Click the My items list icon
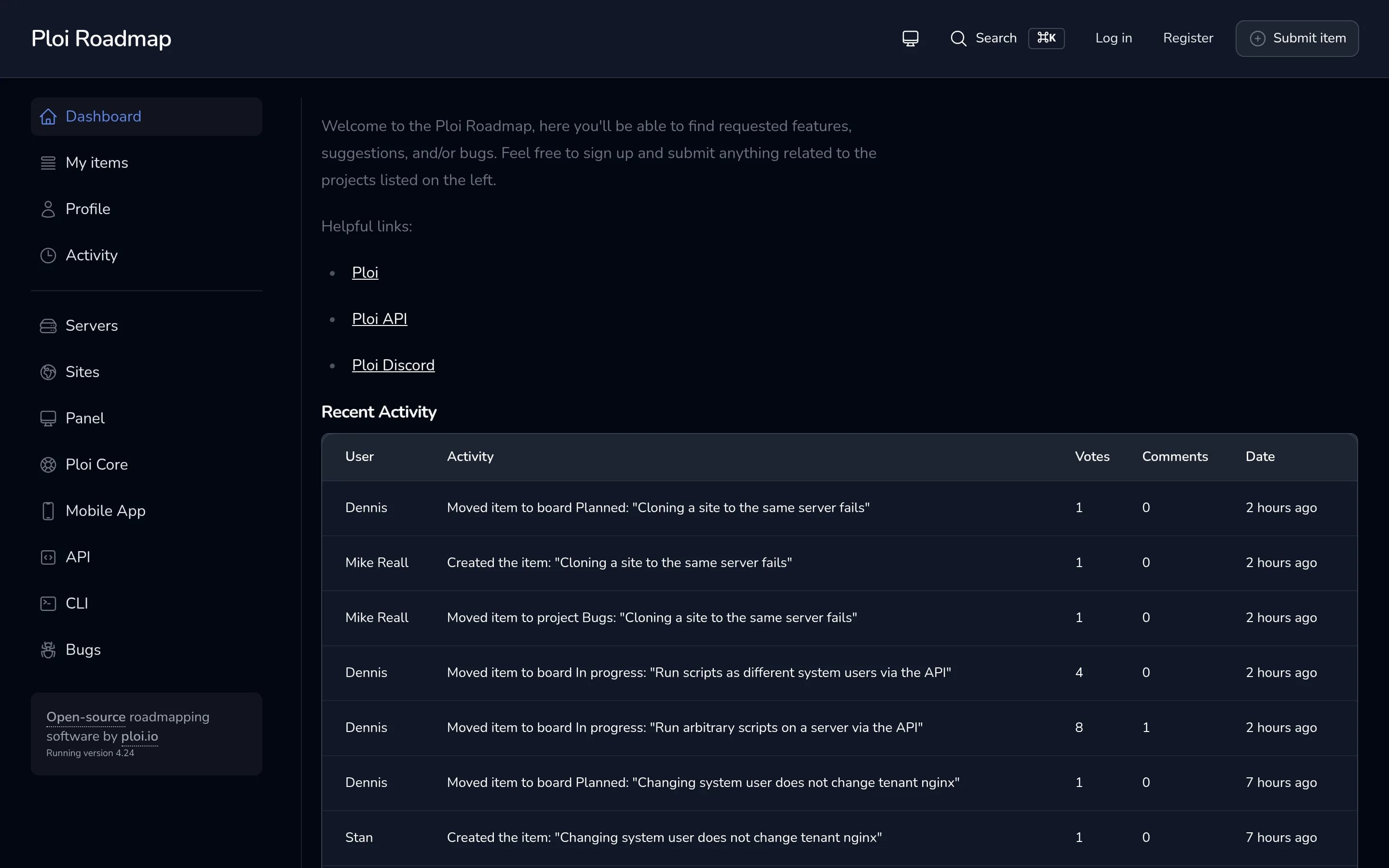The height and width of the screenshot is (868, 1389). 48,163
